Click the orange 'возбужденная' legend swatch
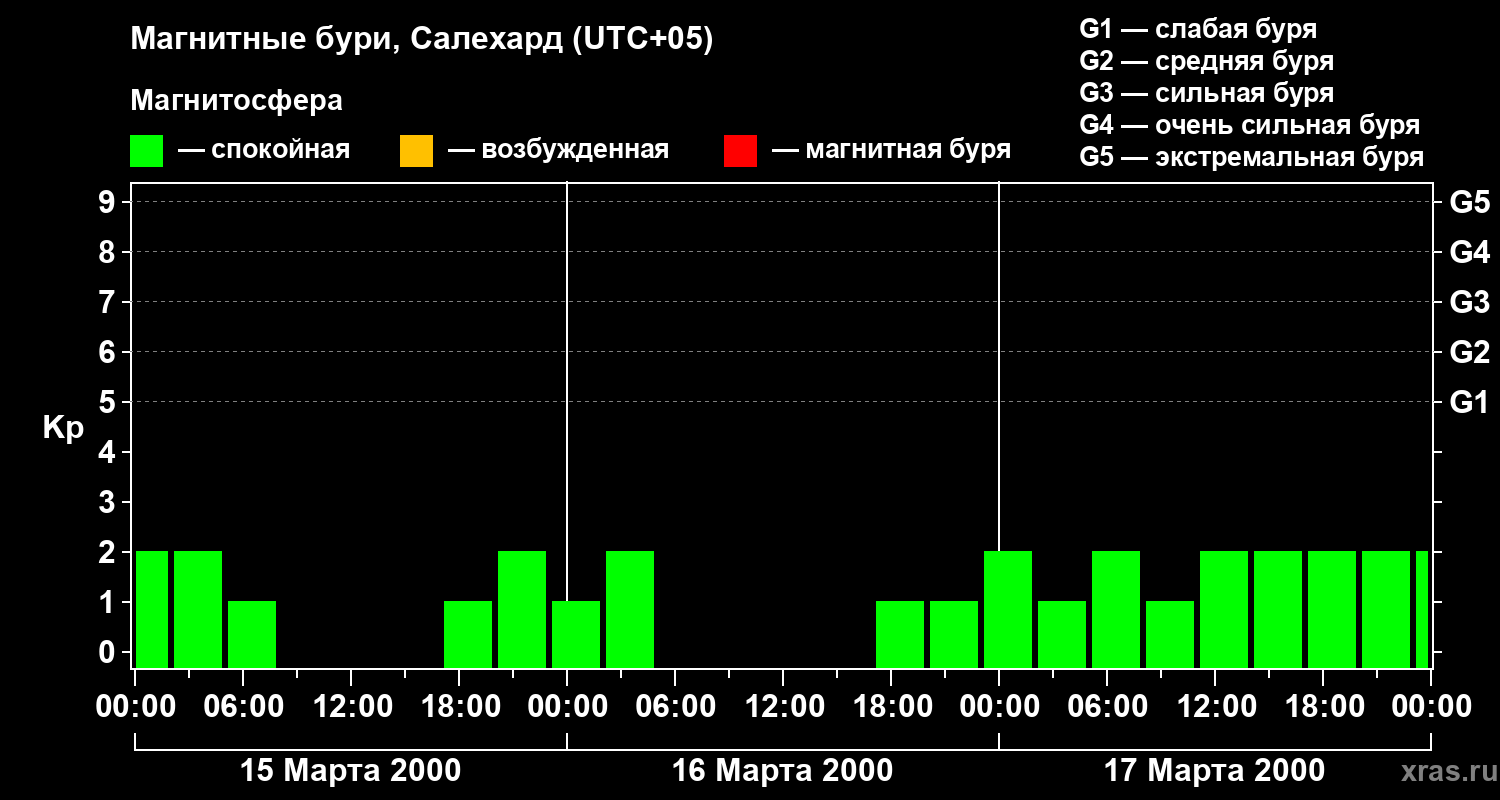This screenshot has height=800, width=1500. [x=416, y=151]
